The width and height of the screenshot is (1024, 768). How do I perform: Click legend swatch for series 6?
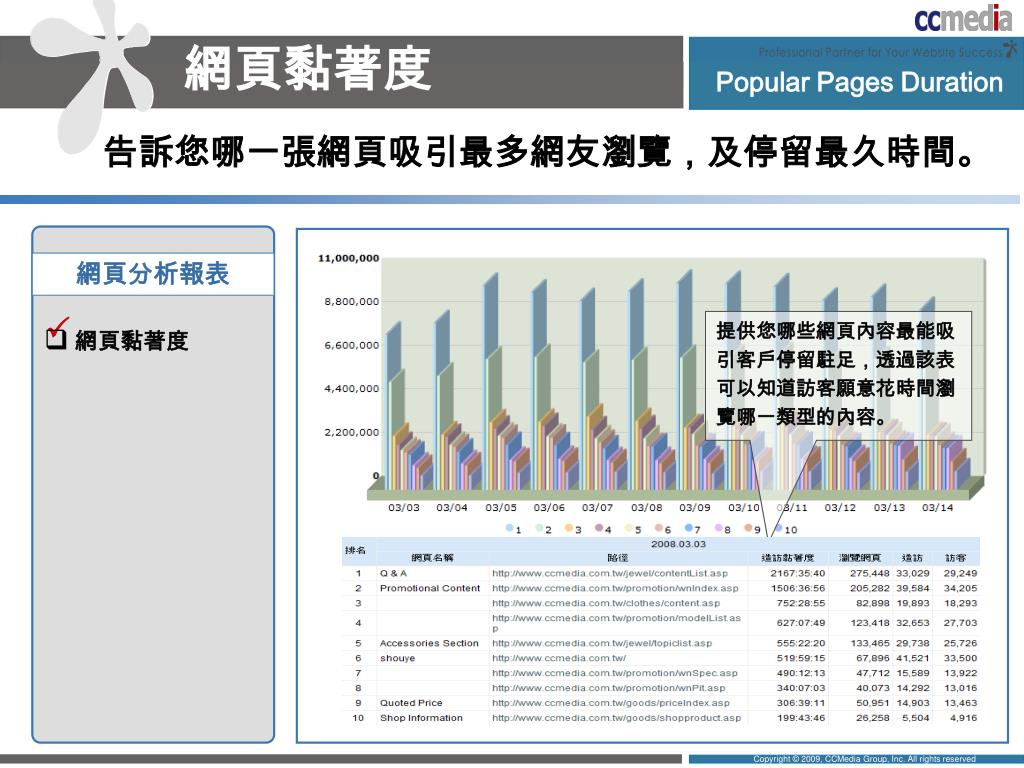point(659,528)
